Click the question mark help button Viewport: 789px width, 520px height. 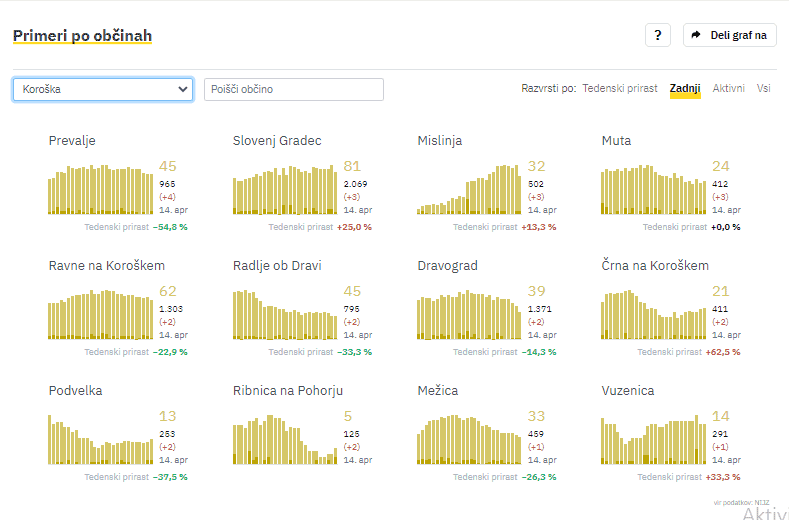(657, 35)
